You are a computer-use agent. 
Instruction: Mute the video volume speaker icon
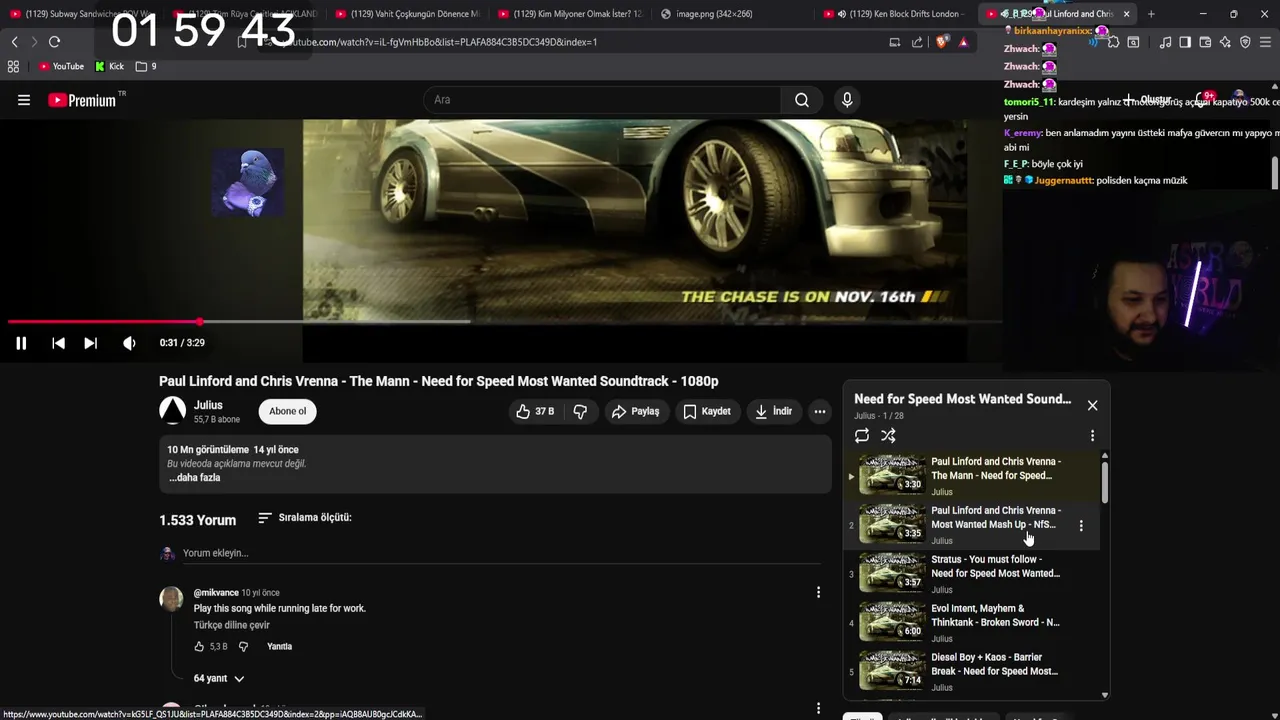[129, 343]
